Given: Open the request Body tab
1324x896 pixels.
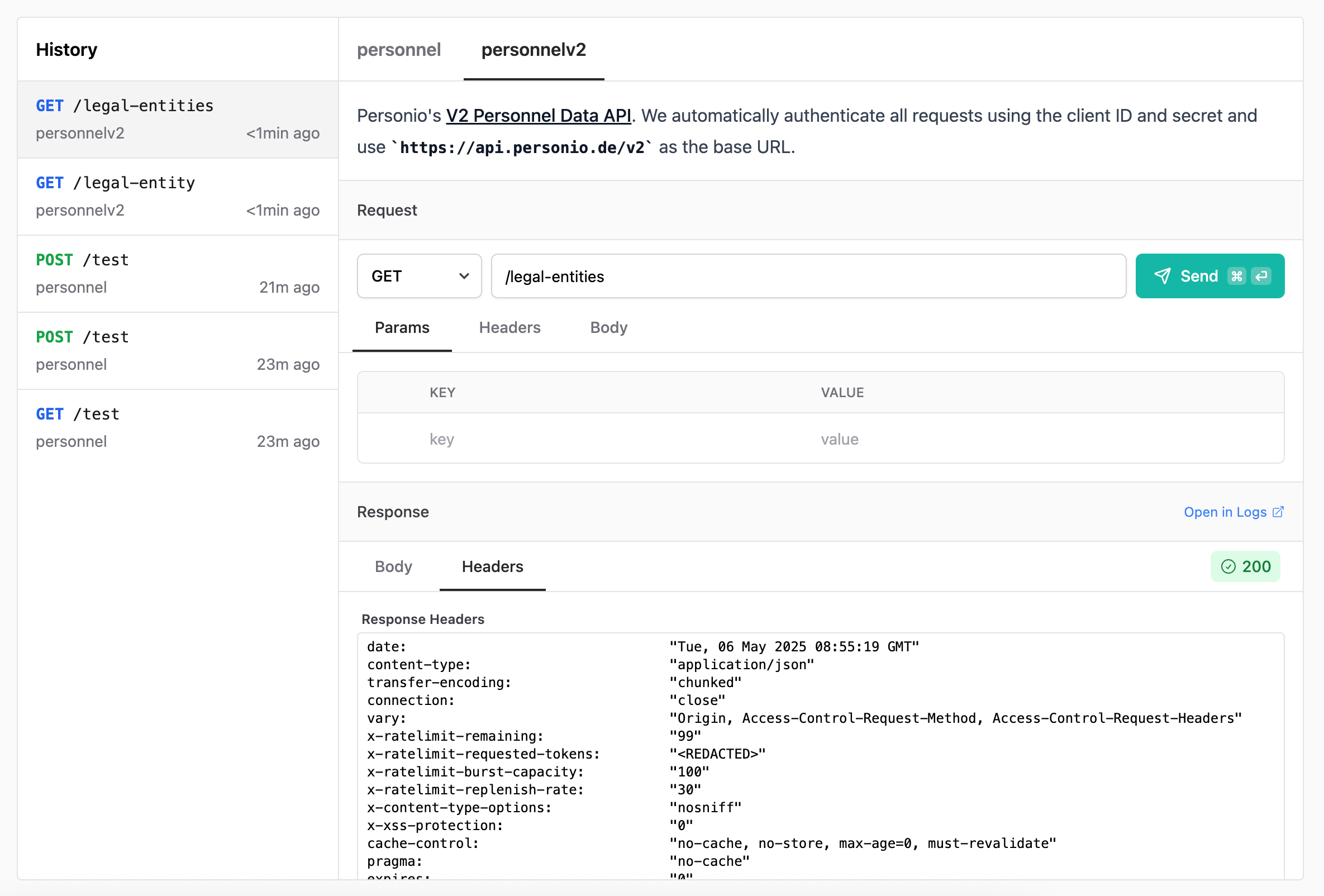Looking at the screenshot, I should [608, 327].
